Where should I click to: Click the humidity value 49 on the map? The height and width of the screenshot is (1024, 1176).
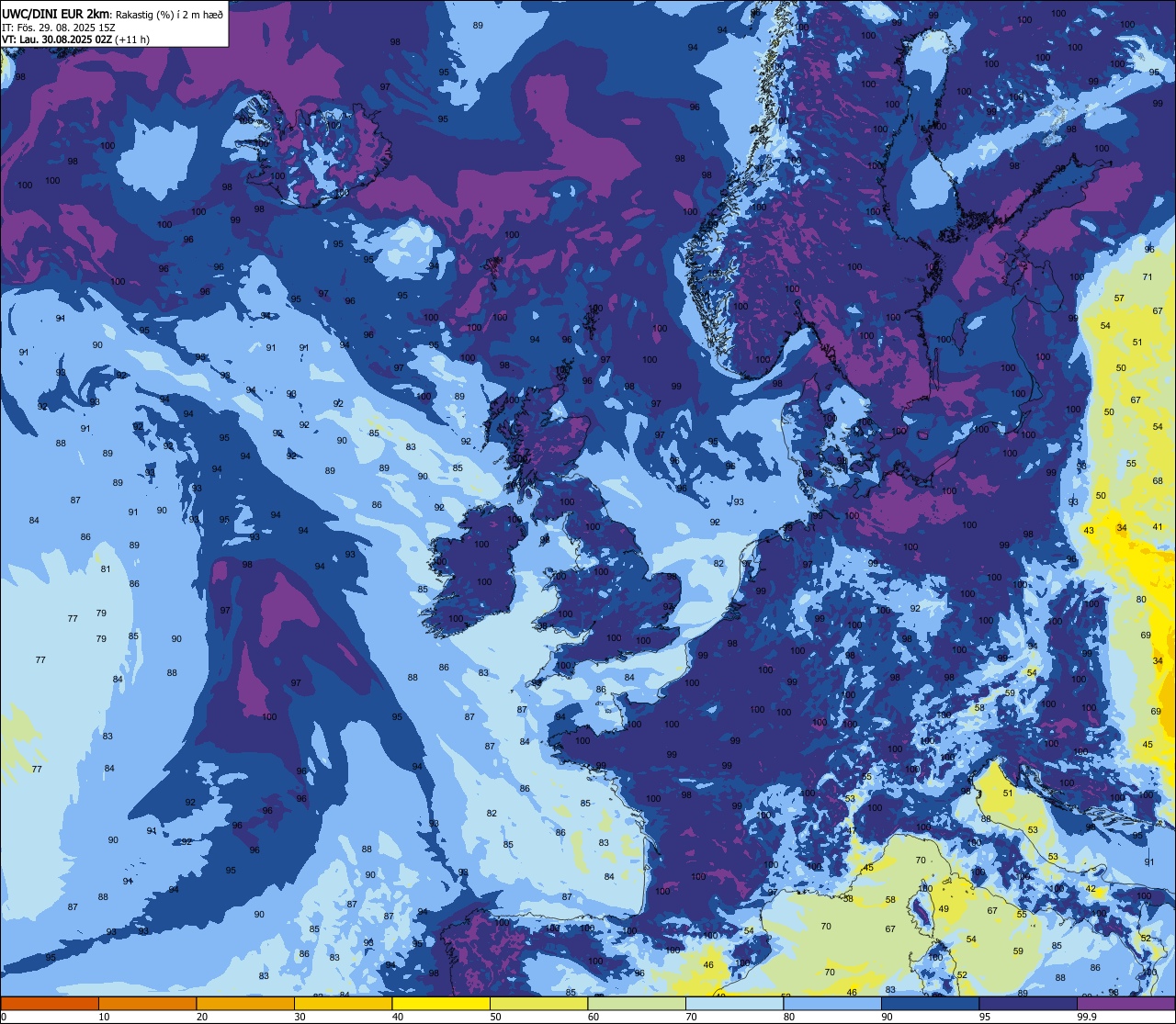point(944,908)
